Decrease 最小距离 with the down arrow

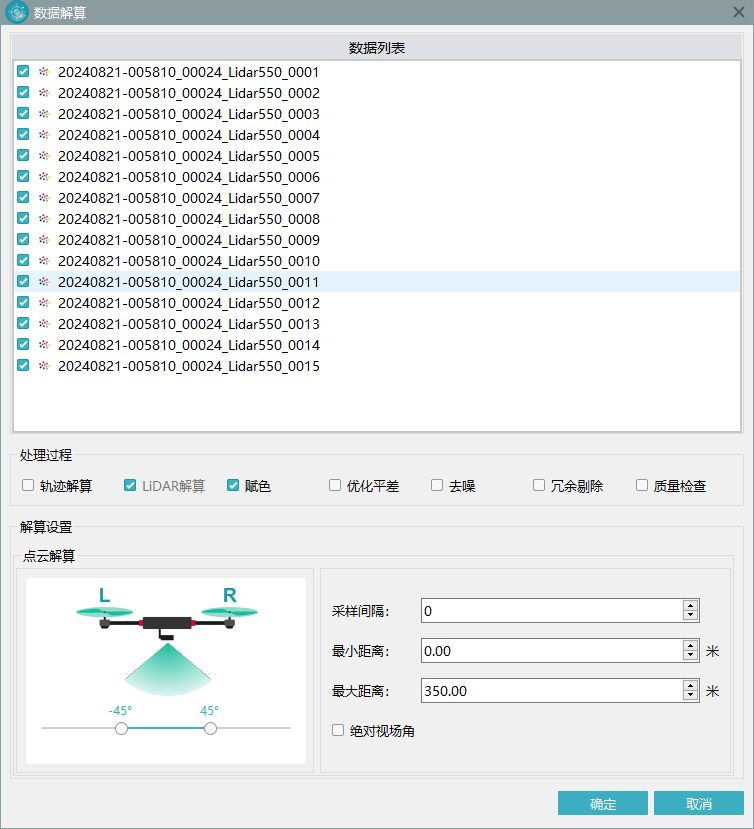pos(690,656)
